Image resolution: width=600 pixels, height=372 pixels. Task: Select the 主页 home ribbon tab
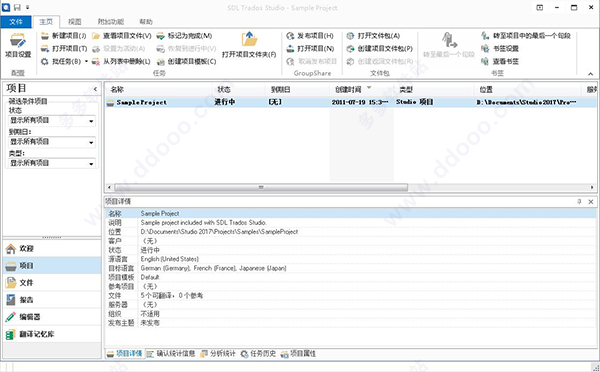coord(46,22)
